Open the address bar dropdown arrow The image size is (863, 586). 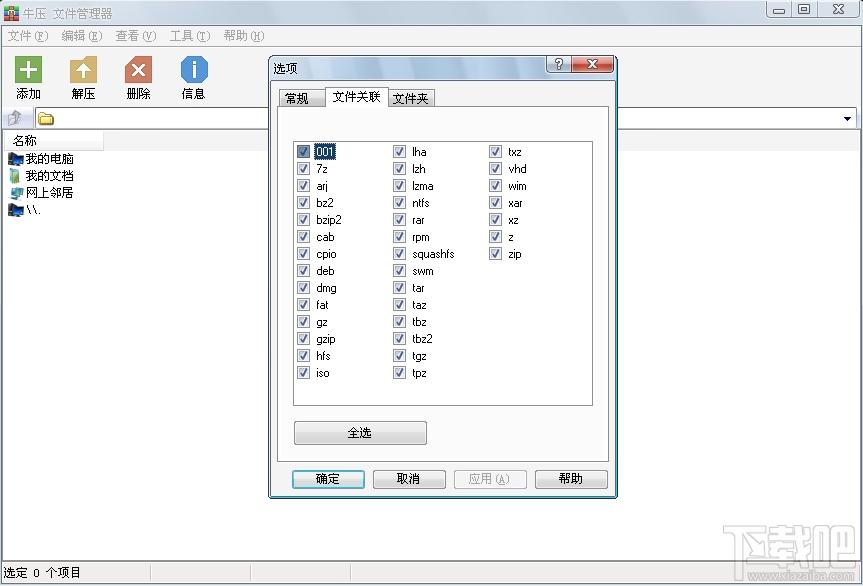coord(847,118)
